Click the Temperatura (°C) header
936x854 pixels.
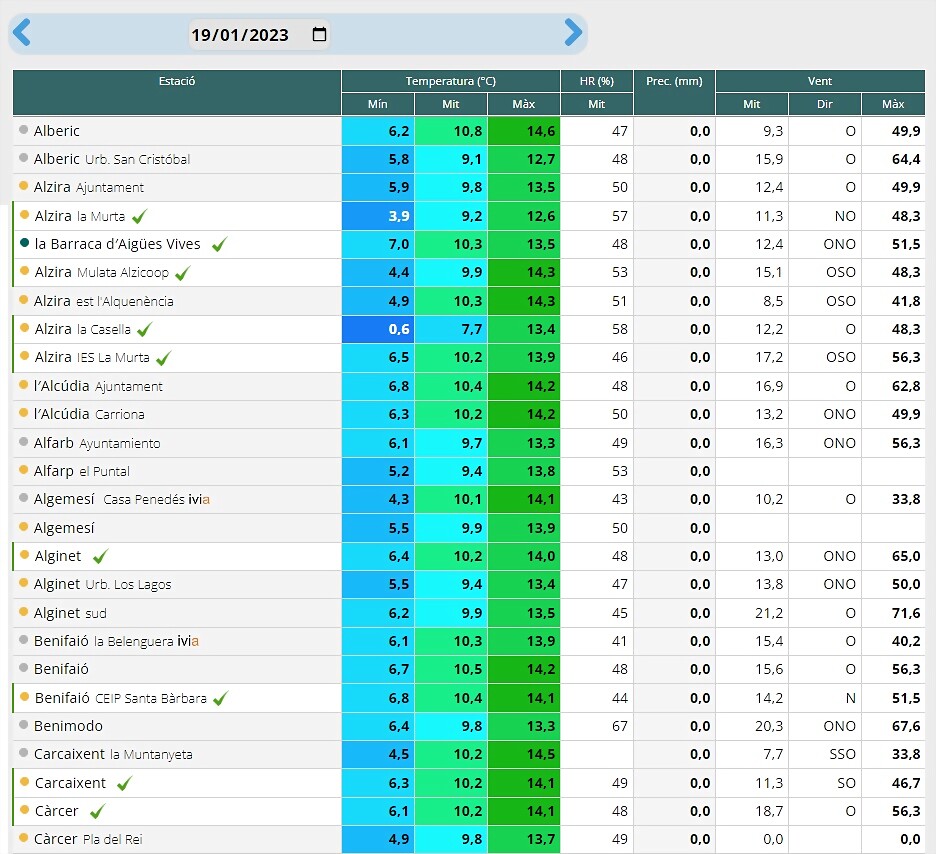pos(451,81)
